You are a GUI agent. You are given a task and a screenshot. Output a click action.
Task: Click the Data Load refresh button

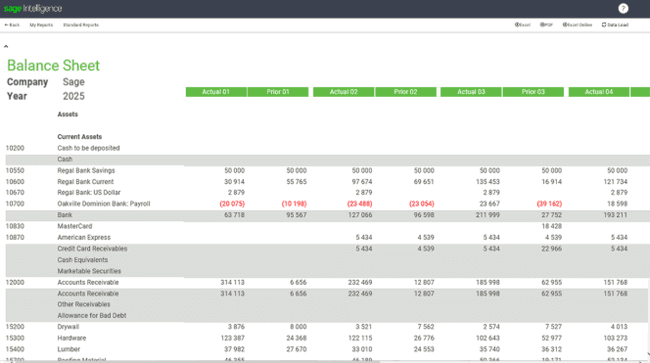click(615, 25)
